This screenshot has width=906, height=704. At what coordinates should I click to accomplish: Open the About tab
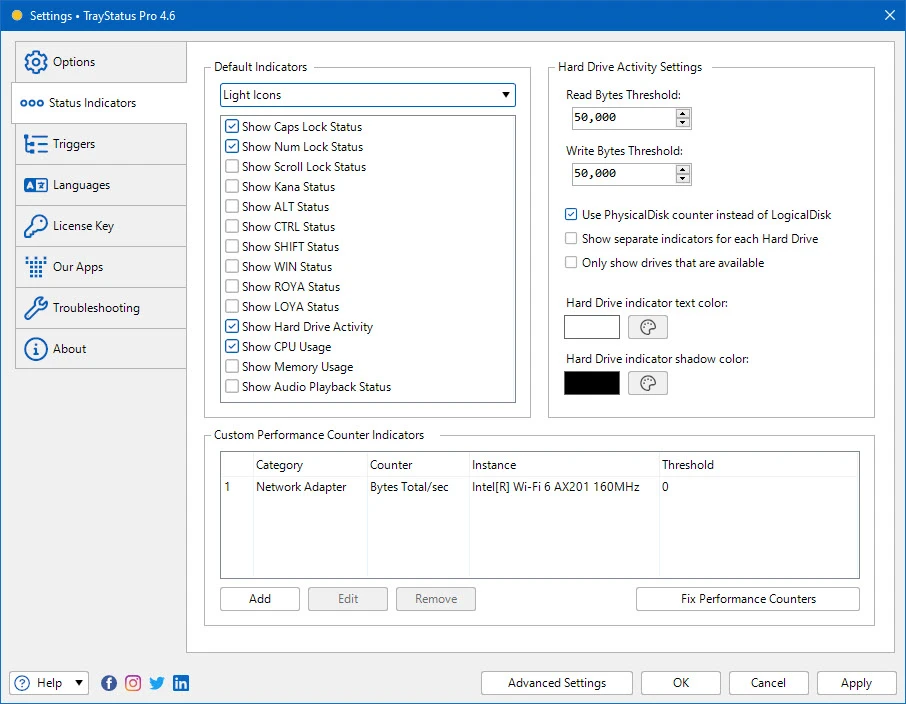click(x=101, y=349)
